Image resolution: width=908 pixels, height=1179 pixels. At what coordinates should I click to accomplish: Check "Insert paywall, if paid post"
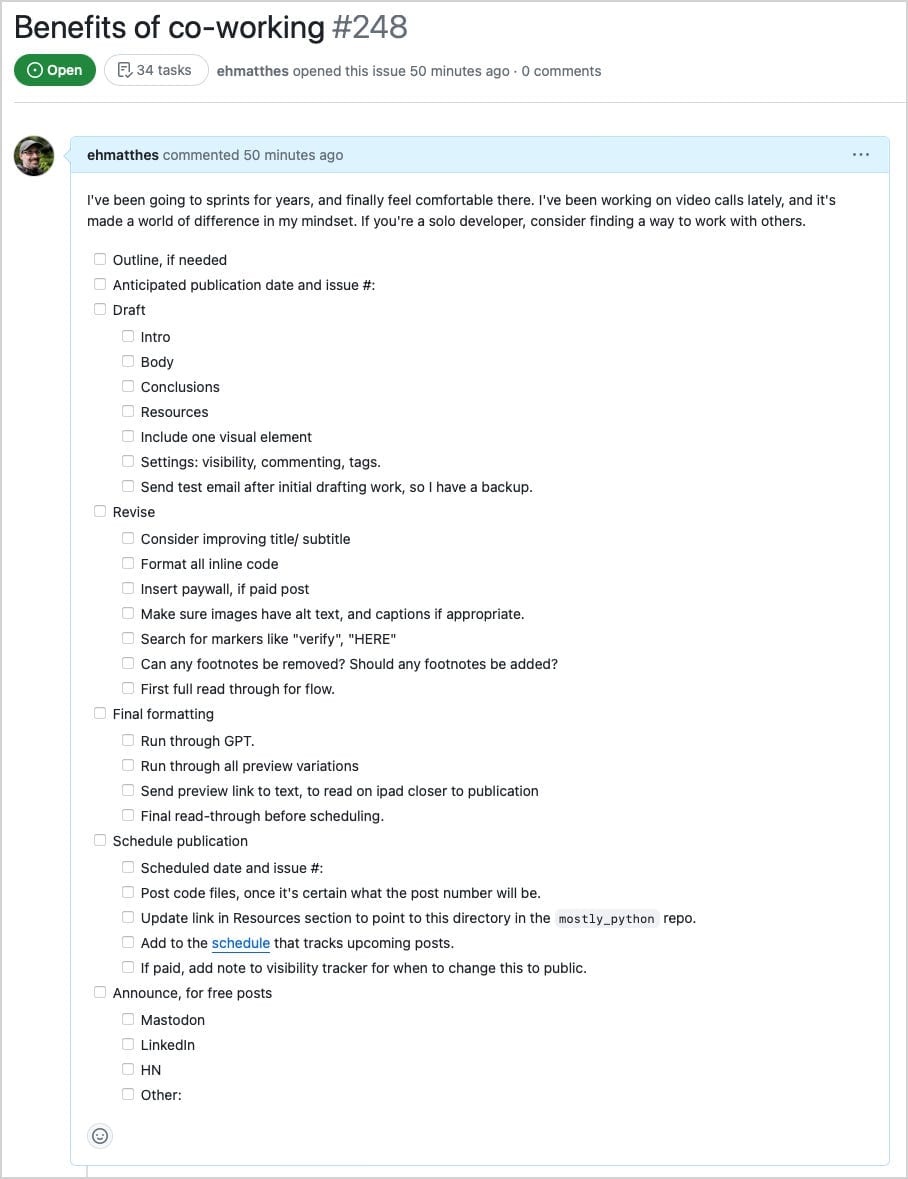pos(127,587)
